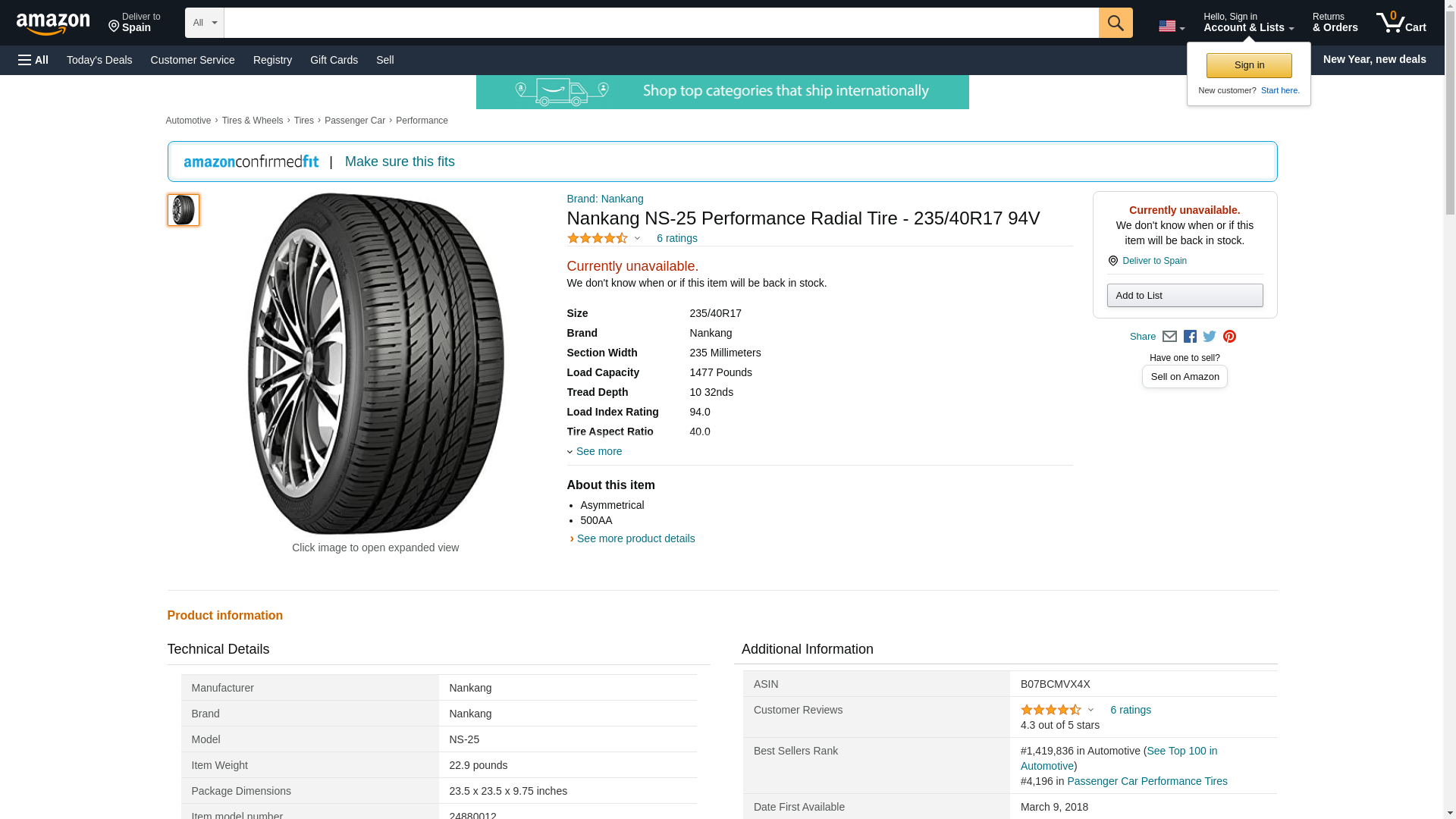This screenshot has width=1456, height=819.
Task: Go to Amazon home logo
Action: click(53, 24)
